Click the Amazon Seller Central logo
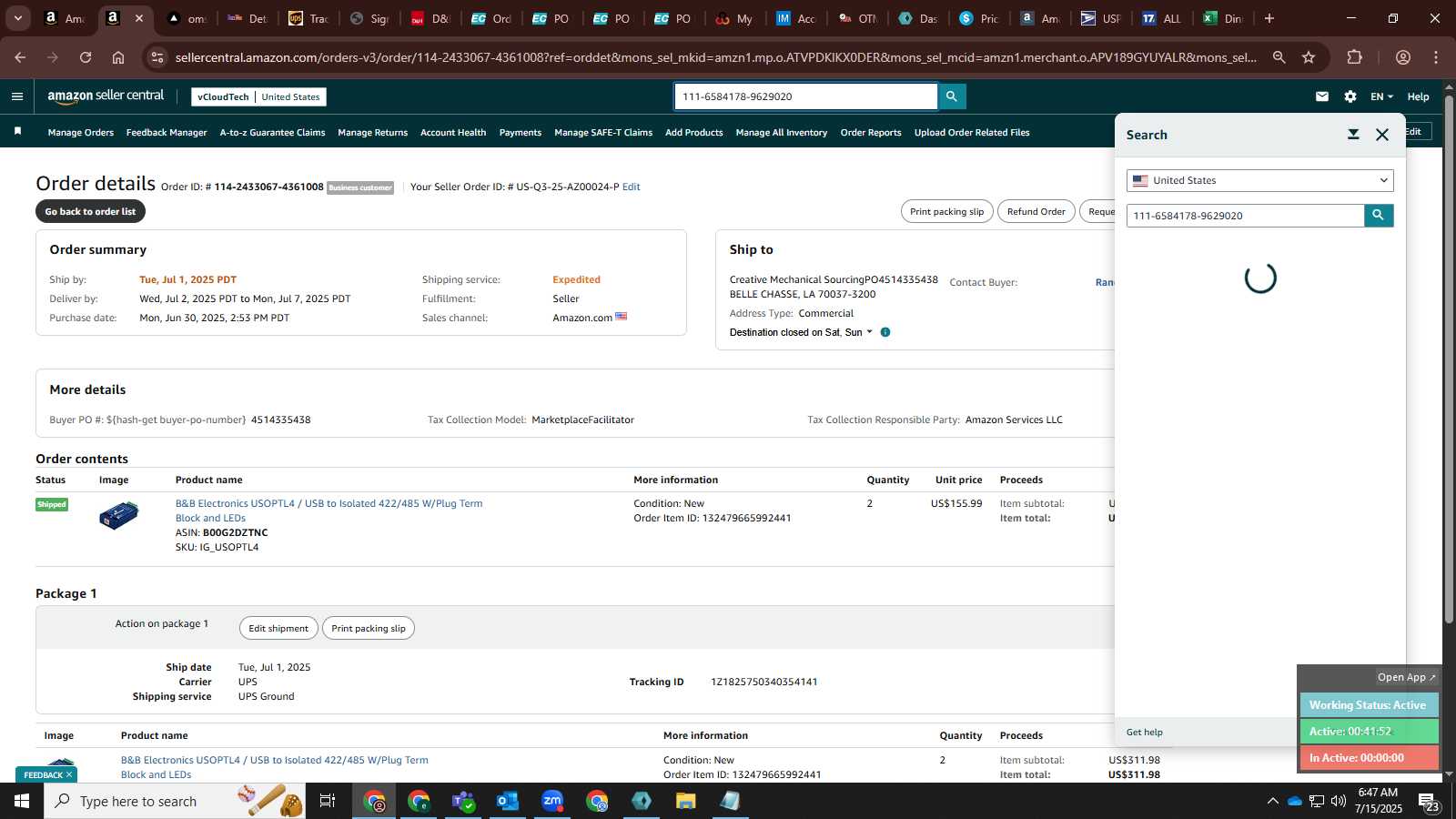The width and height of the screenshot is (1456, 819). click(106, 96)
